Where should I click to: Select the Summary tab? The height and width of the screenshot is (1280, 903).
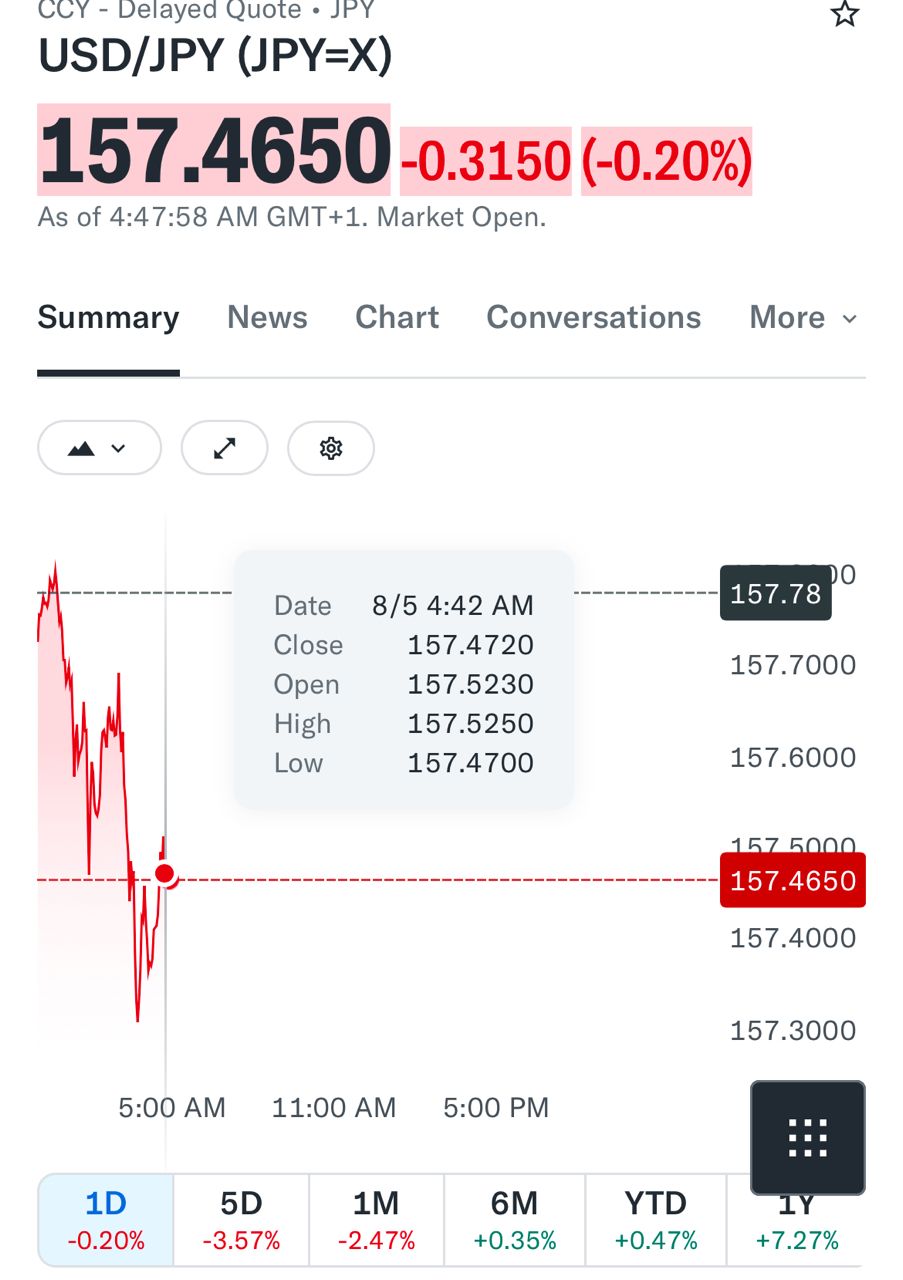pos(108,317)
